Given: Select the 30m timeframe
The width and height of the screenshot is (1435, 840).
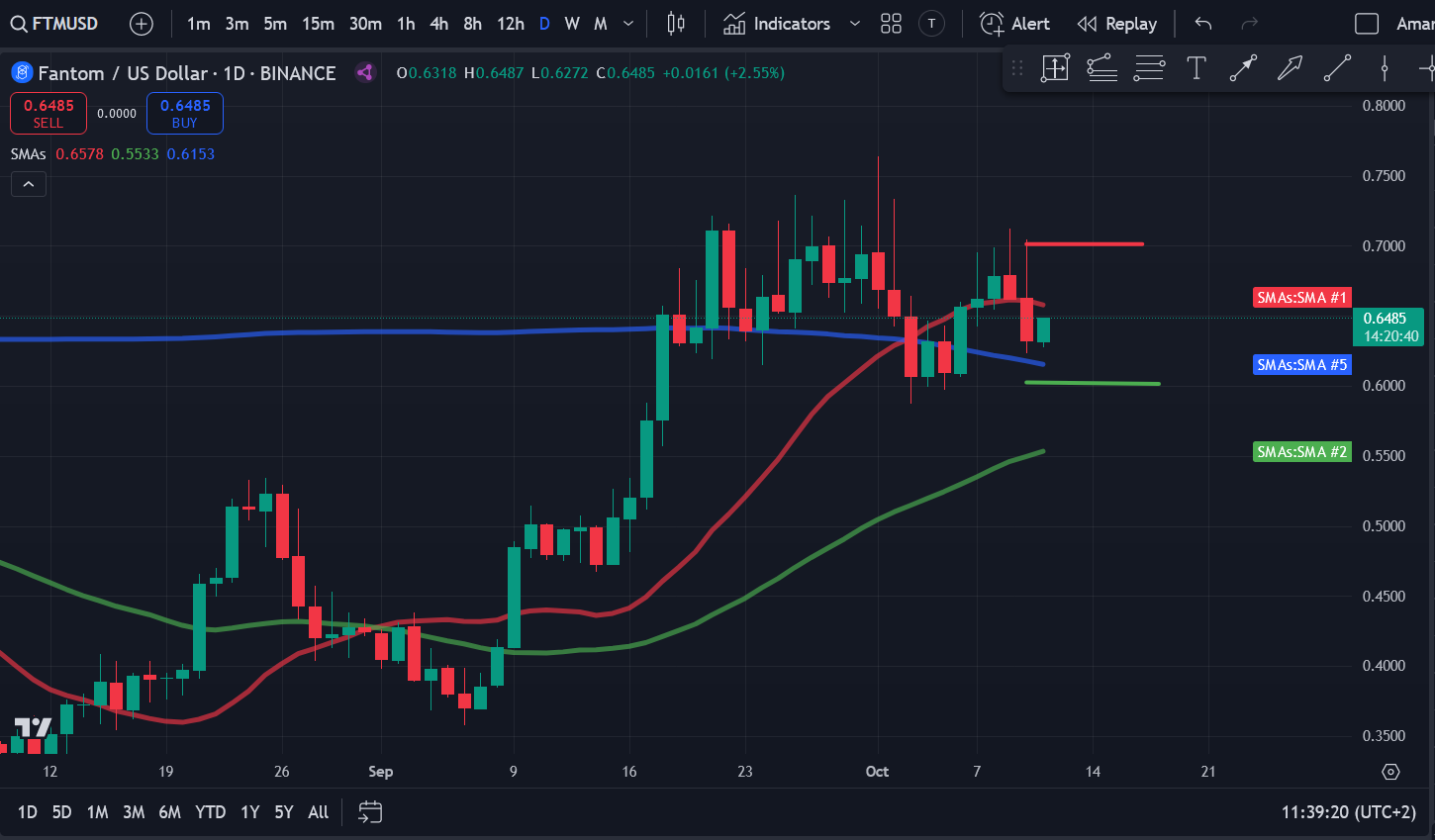Looking at the screenshot, I should click(365, 24).
